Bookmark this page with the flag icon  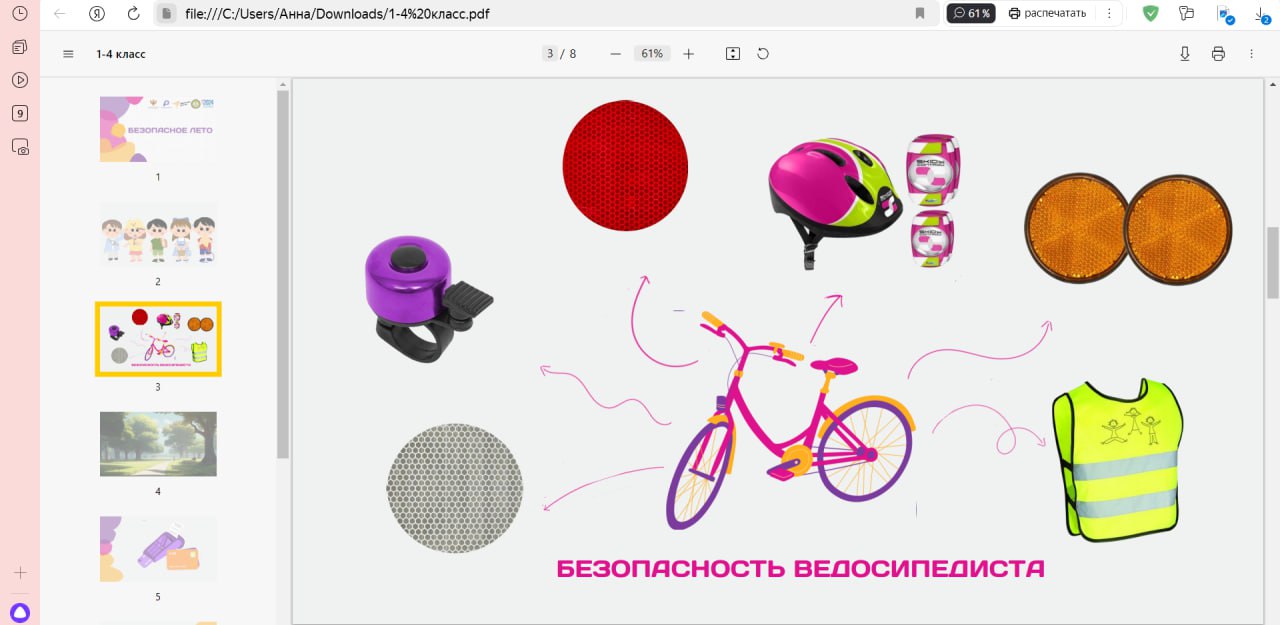pos(920,14)
